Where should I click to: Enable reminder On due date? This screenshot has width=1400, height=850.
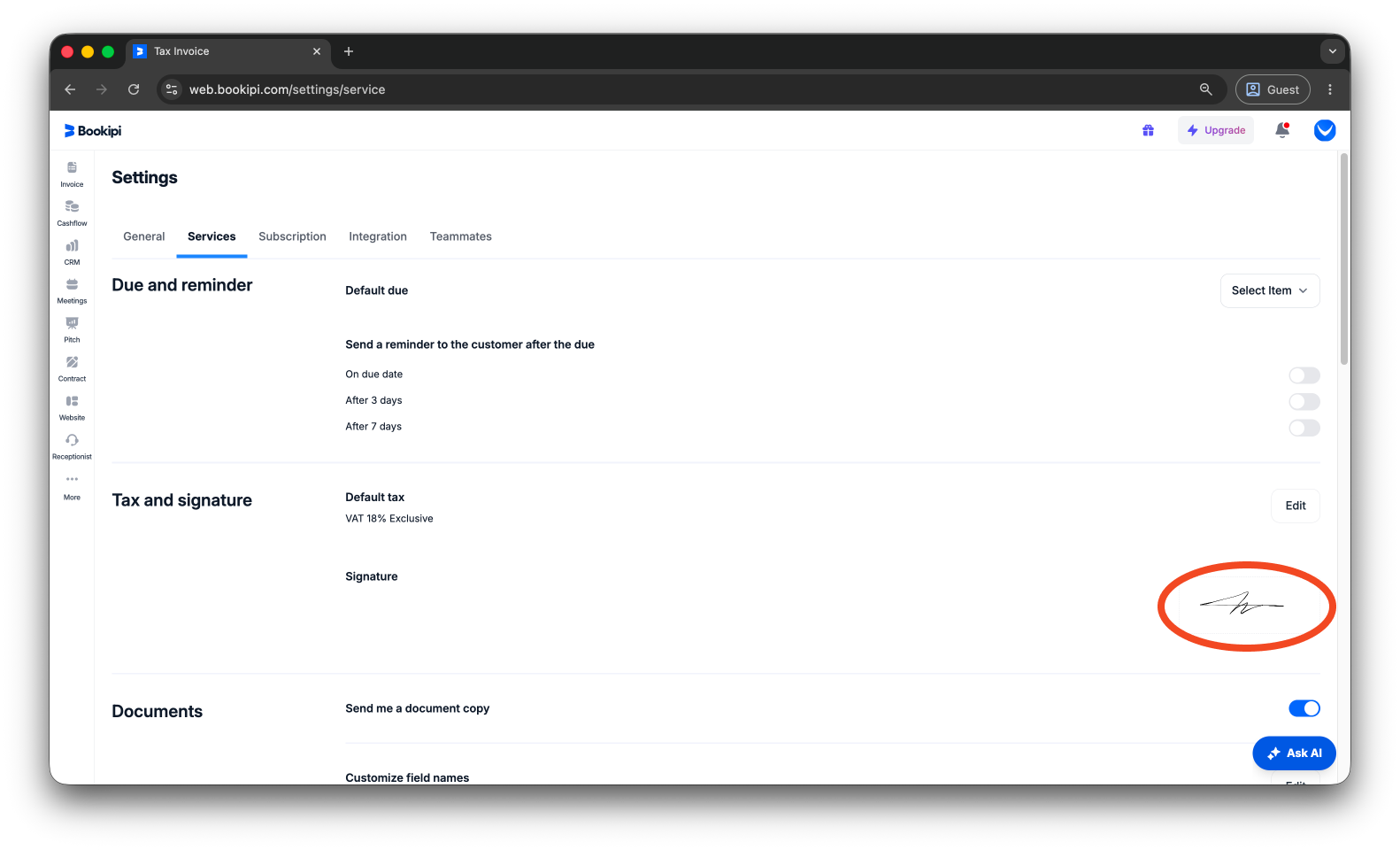click(x=1304, y=375)
